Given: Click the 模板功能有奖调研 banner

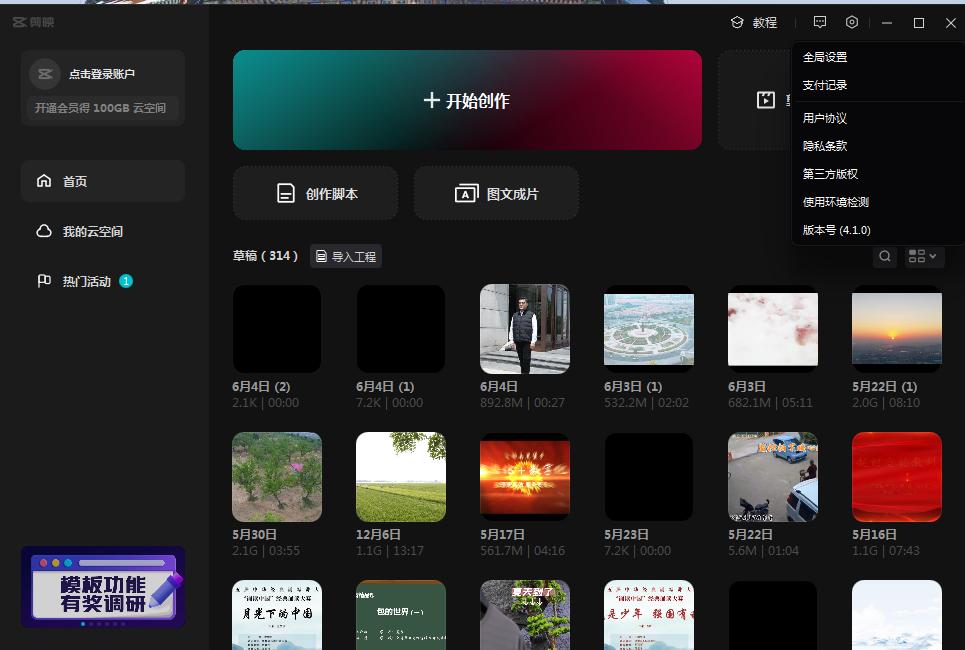Looking at the screenshot, I should point(103,587).
